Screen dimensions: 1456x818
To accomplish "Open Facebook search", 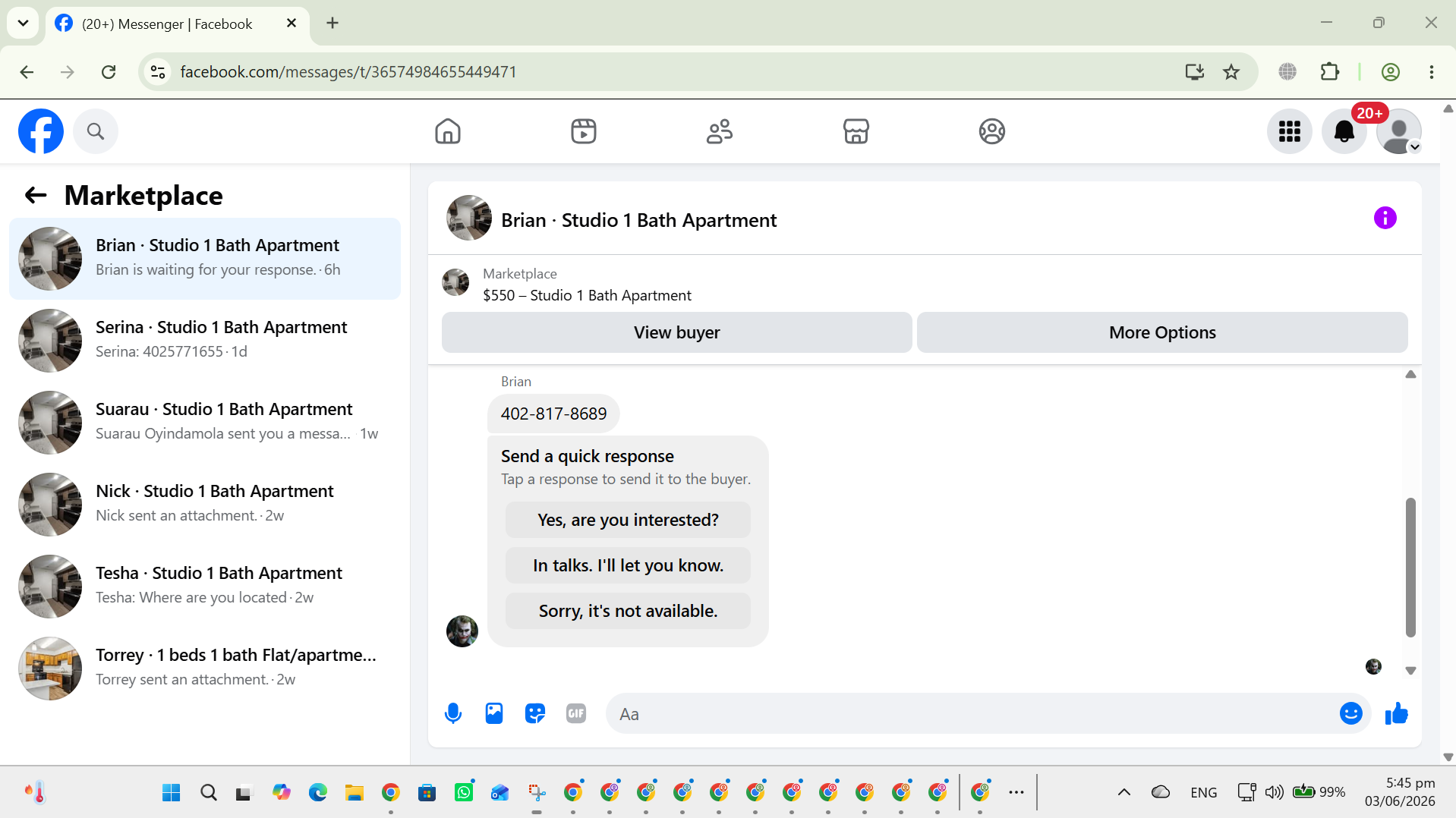I will coord(96,131).
